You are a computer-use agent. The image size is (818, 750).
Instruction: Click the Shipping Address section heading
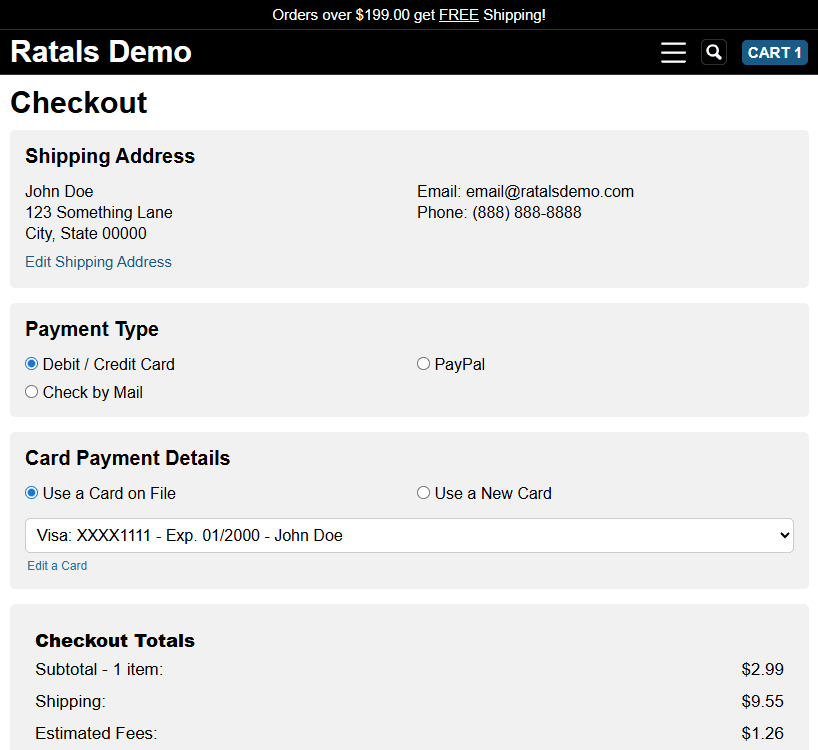coord(110,156)
